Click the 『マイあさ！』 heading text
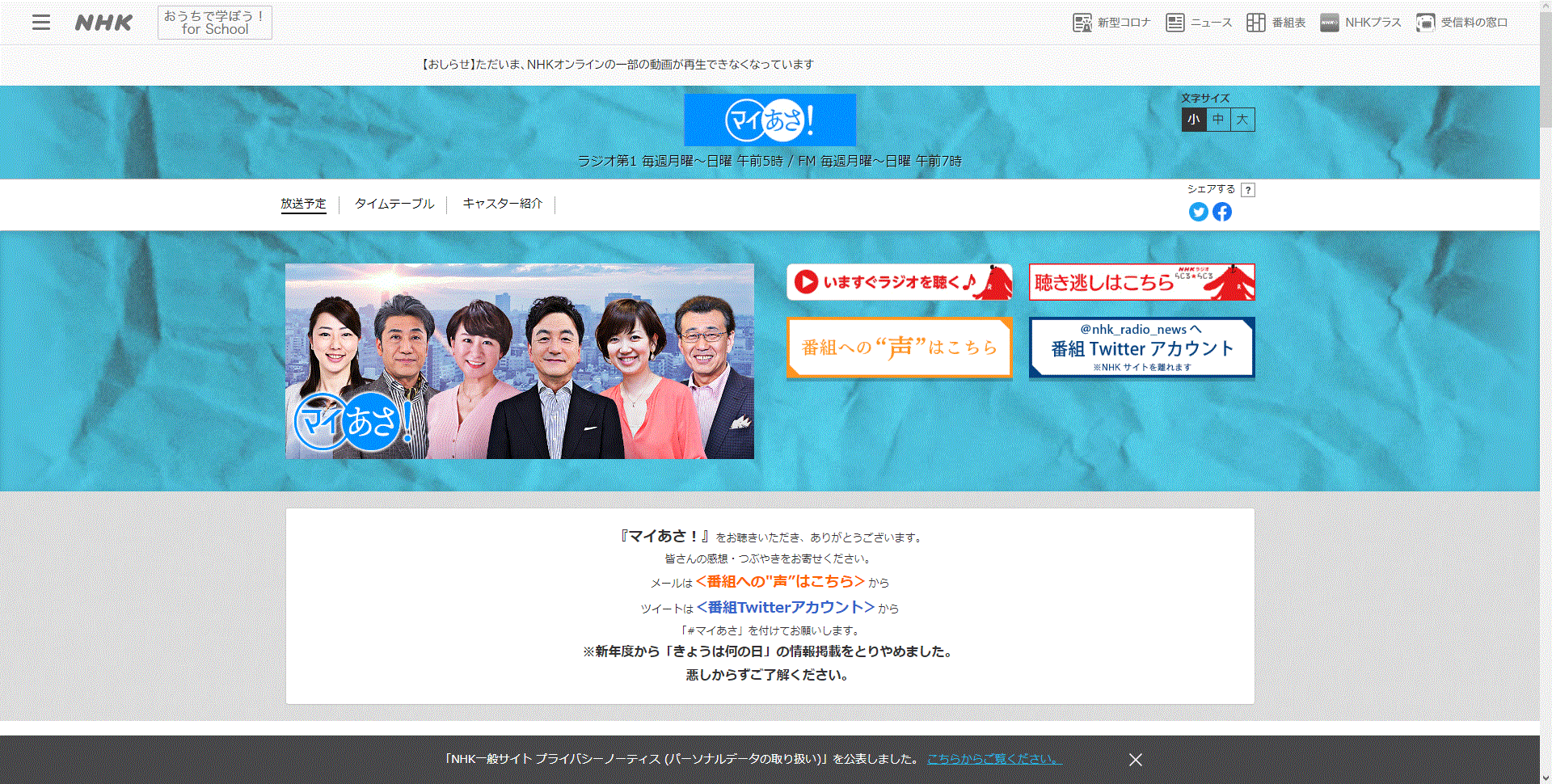The width and height of the screenshot is (1552, 784). (664, 536)
